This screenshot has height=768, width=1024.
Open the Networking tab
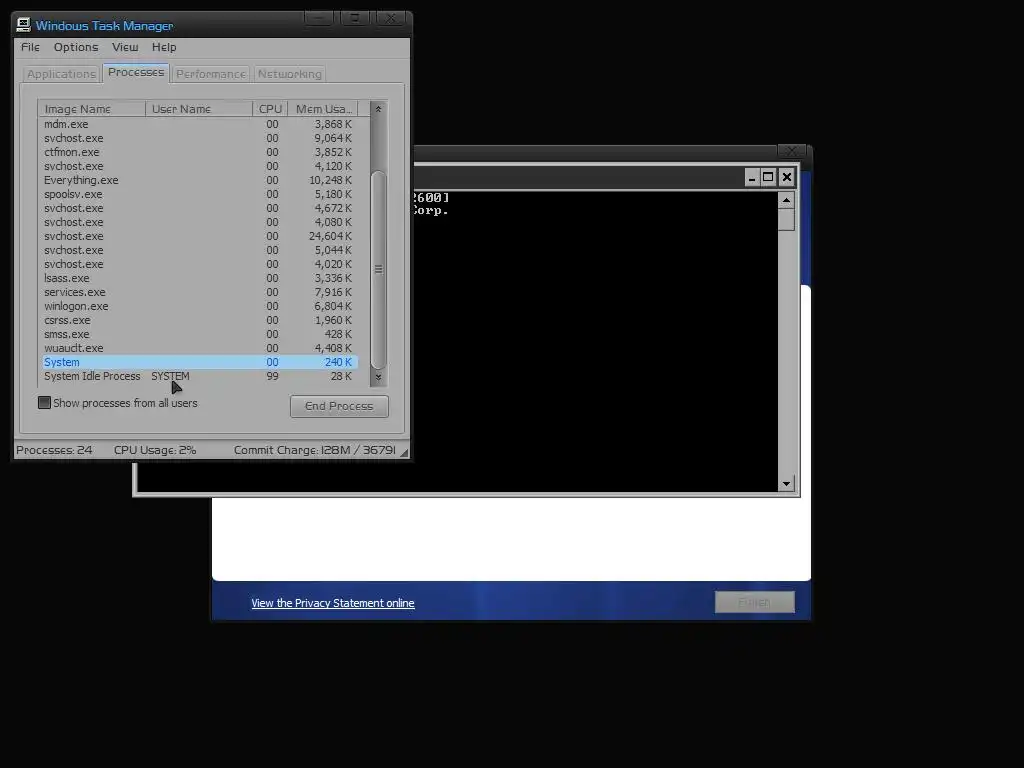289,74
